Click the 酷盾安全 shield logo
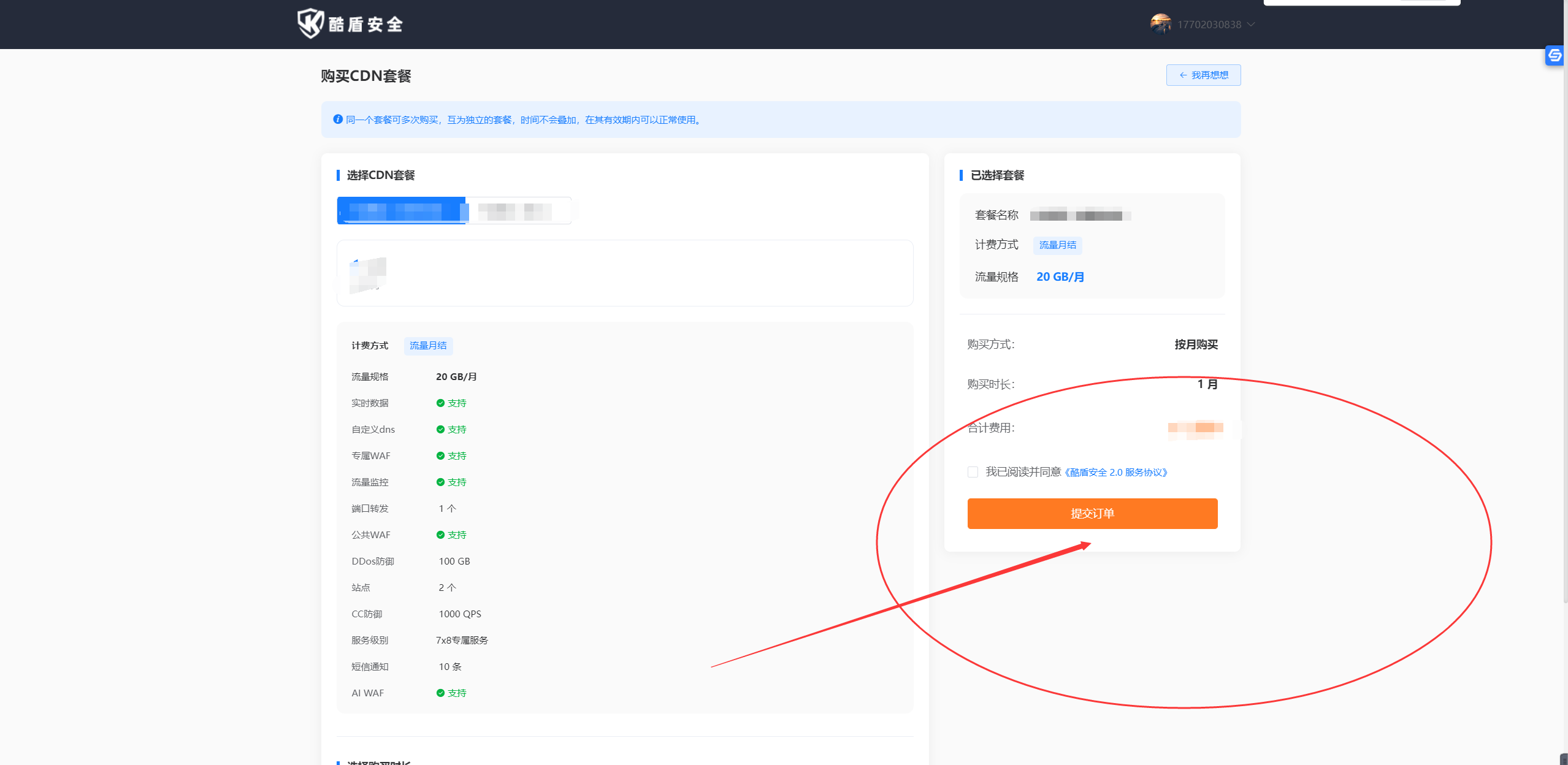The width and height of the screenshot is (1568, 765). [310, 23]
